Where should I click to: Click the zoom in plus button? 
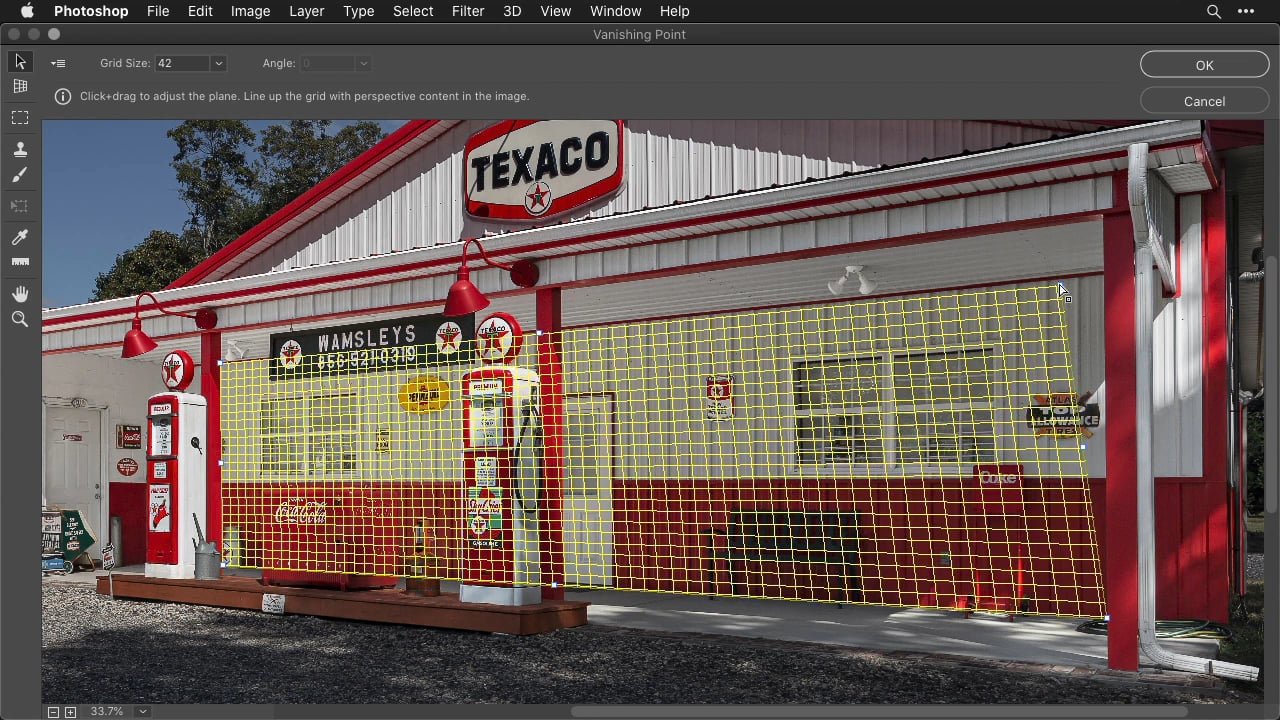(x=70, y=712)
